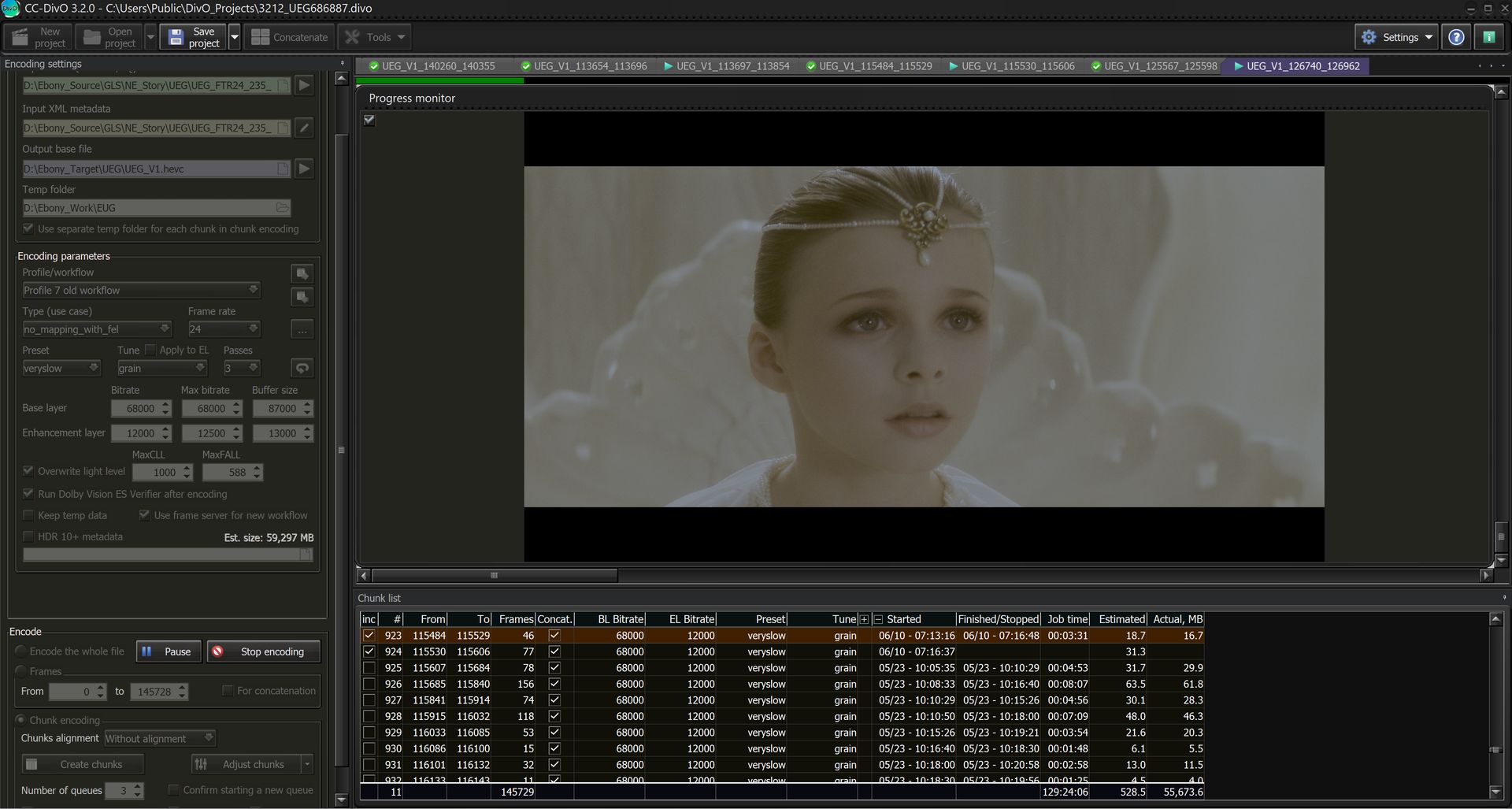Click the copy profile icon beside Profile/workflow

pyautogui.click(x=302, y=273)
